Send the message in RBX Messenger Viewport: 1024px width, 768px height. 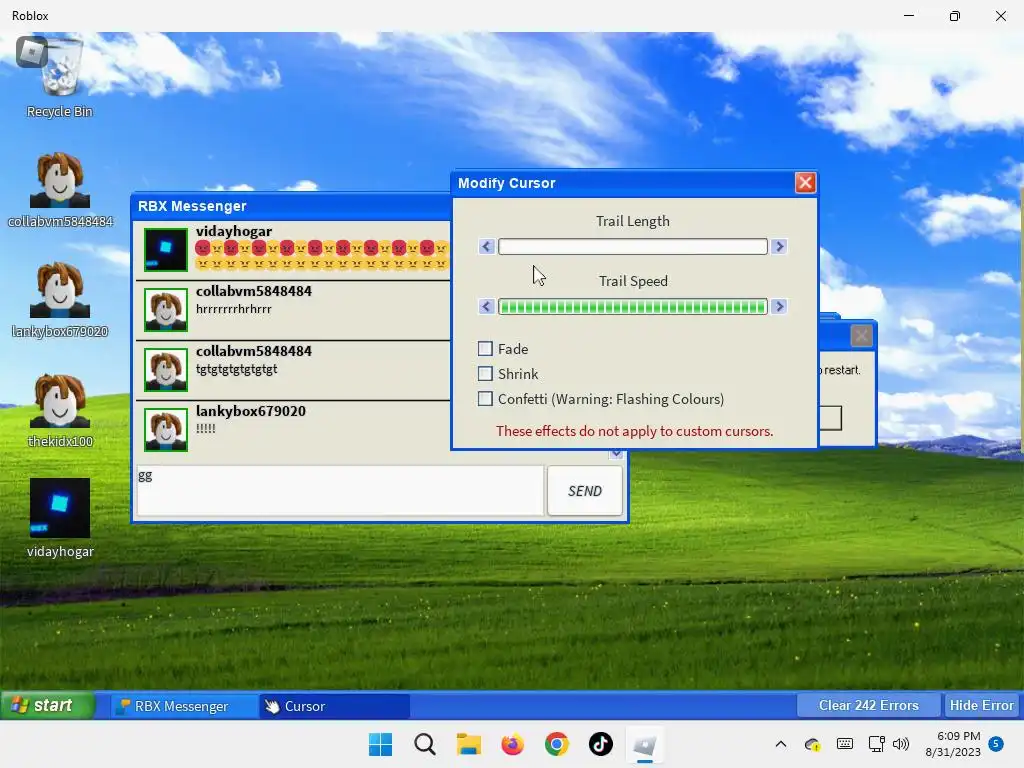click(584, 491)
